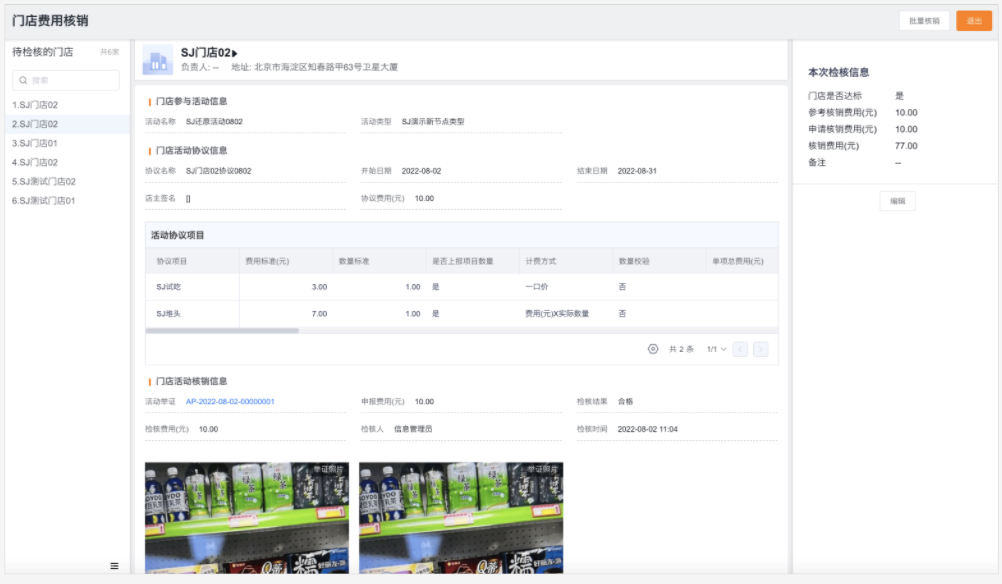Click the 门店参与活动信息 section heading
This screenshot has width=1002, height=584.
coord(192,101)
